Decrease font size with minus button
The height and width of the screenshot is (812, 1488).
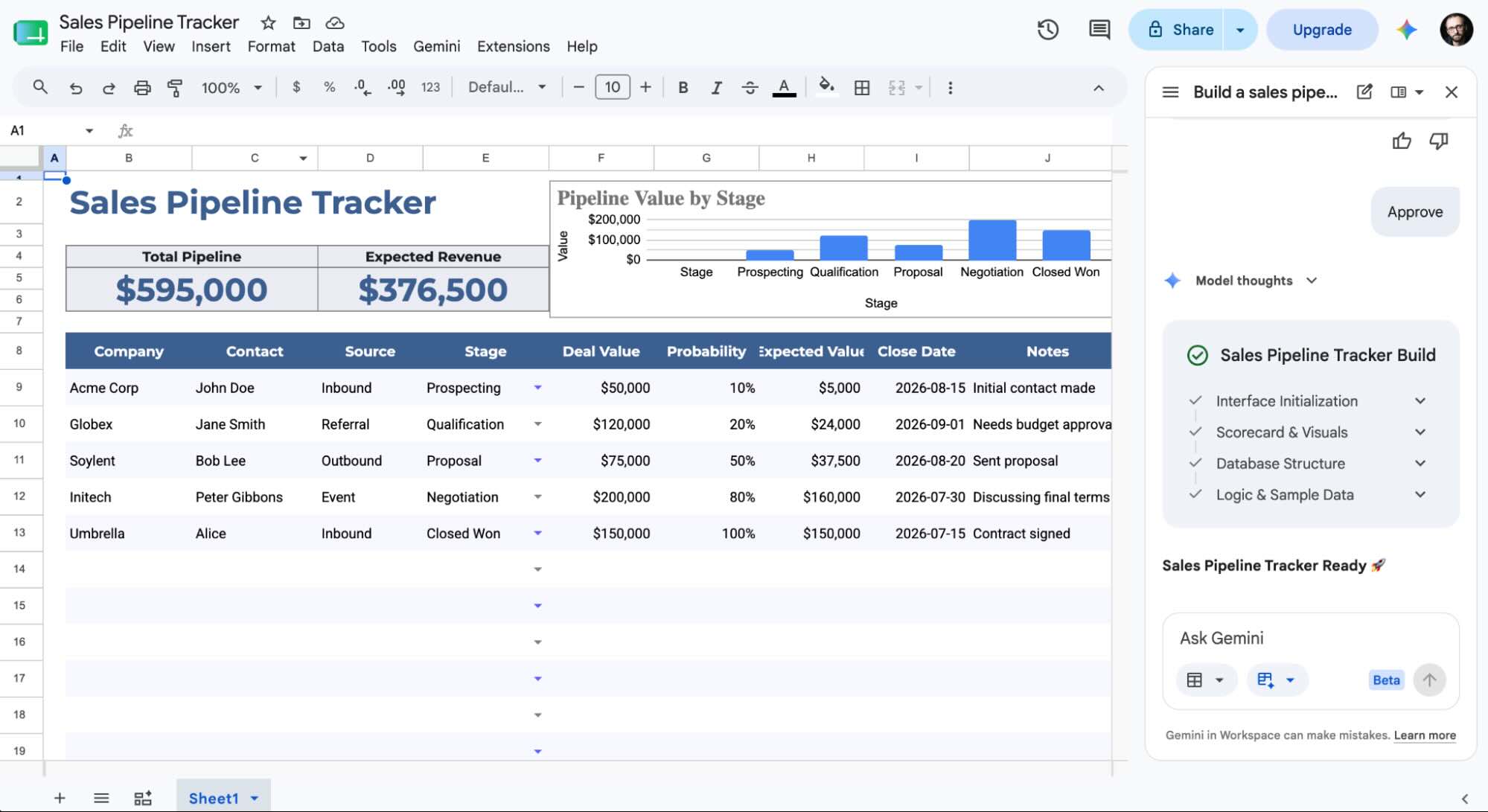578,87
